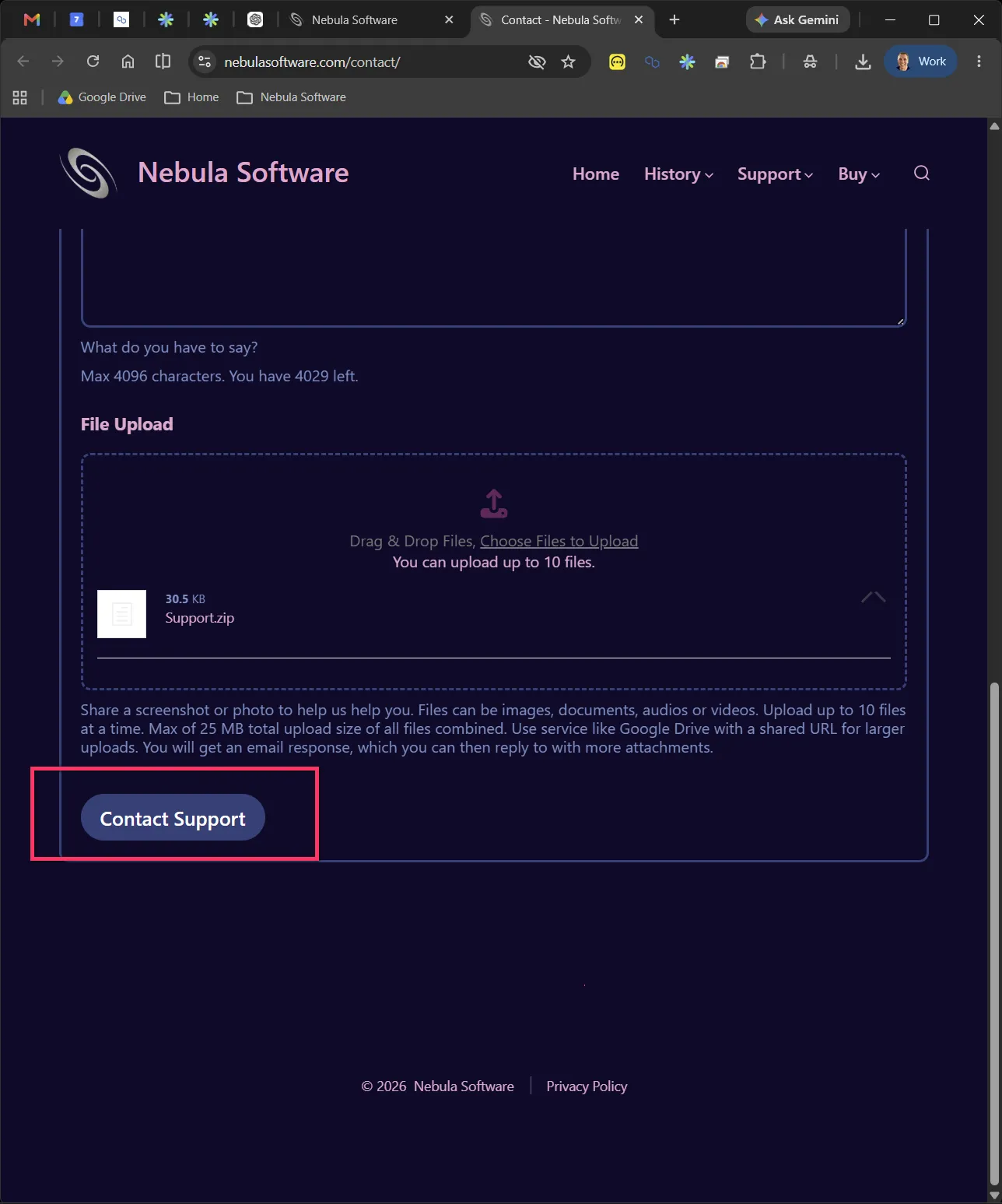View site information for nebulasoftware.com
This screenshot has height=1204, width=1002.
205,61
